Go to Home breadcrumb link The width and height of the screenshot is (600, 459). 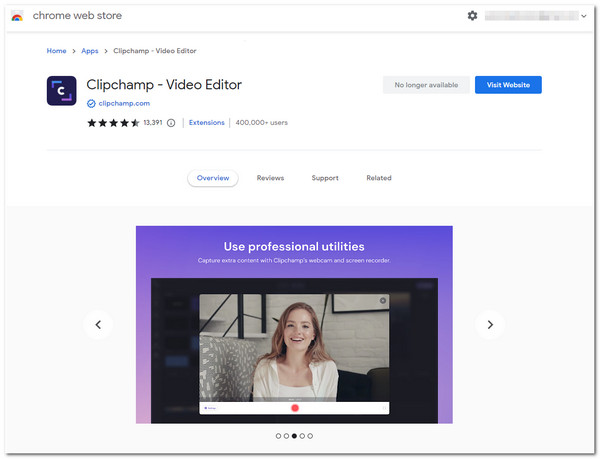tap(56, 51)
